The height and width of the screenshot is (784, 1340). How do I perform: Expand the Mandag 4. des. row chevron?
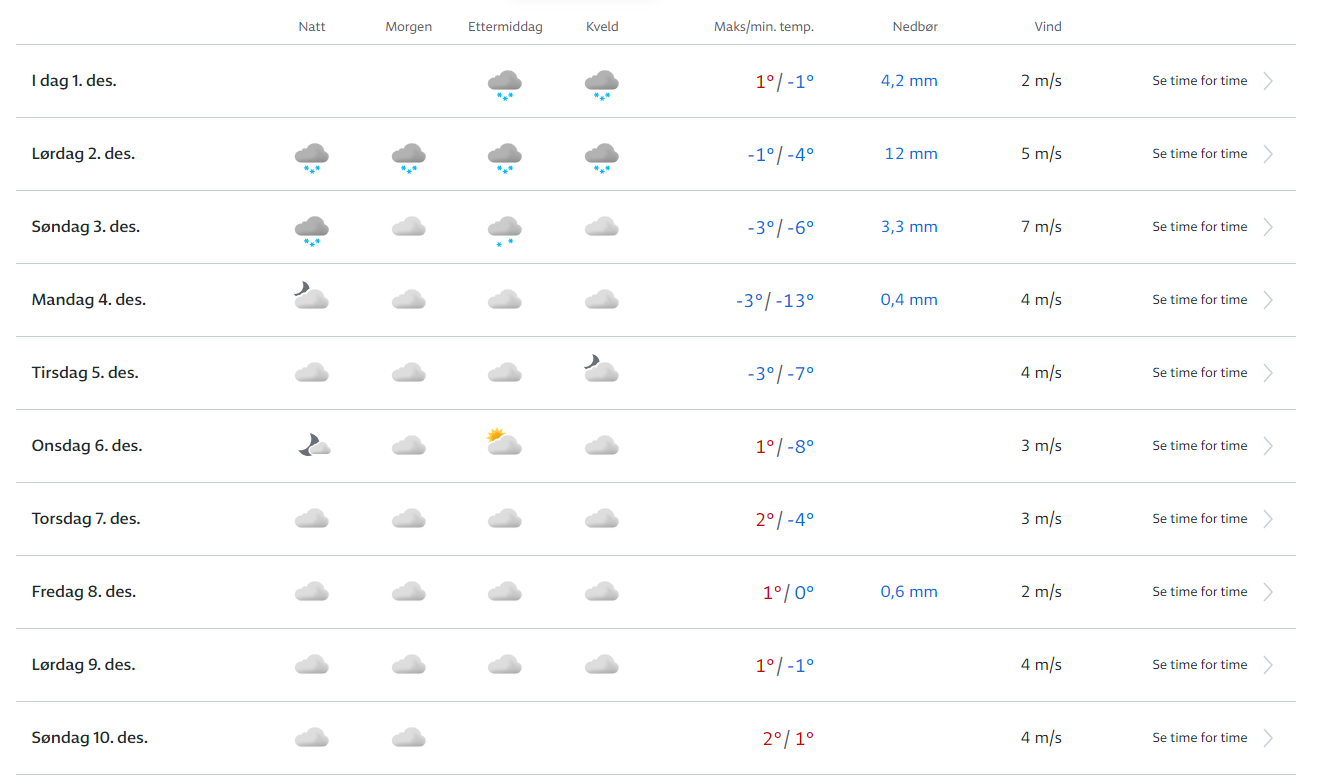pyautogui.click(x=1268, y=300)
